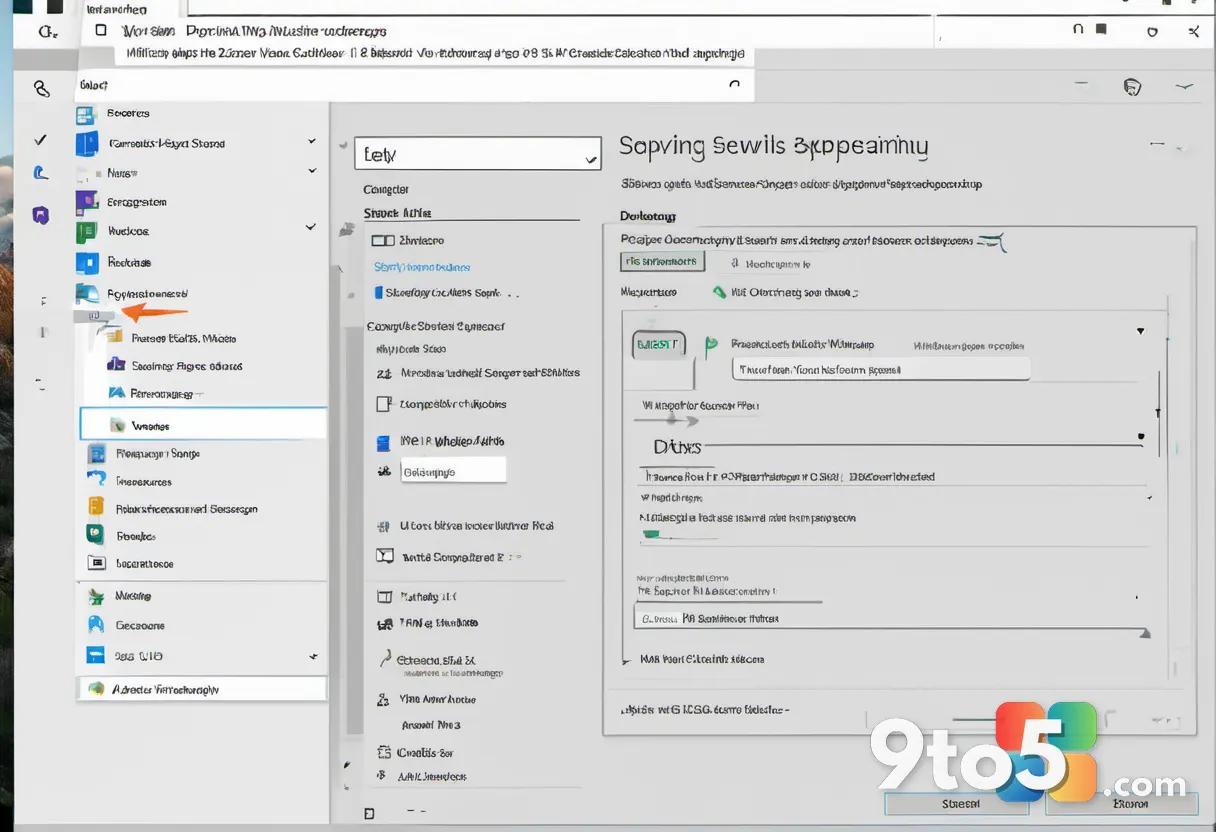Click the long text field beside the green flag

pyautogui.click(x=881, y=369)
